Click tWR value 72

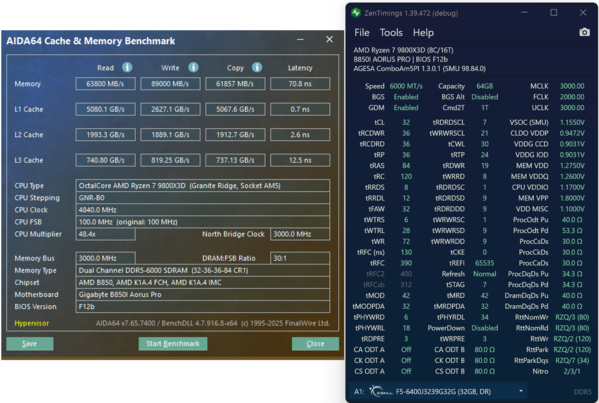[x=406, y=241]
